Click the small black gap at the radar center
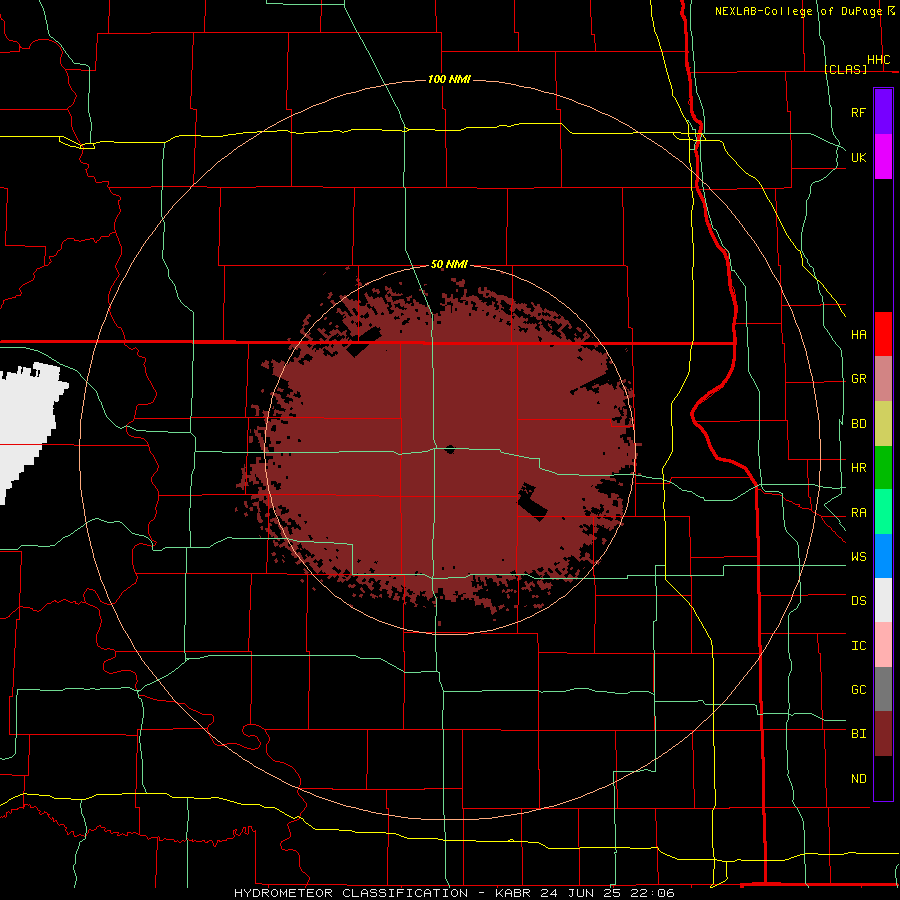The height and width of the screenshot is (900, 900). pyautogui.click(x=449, y=449)
